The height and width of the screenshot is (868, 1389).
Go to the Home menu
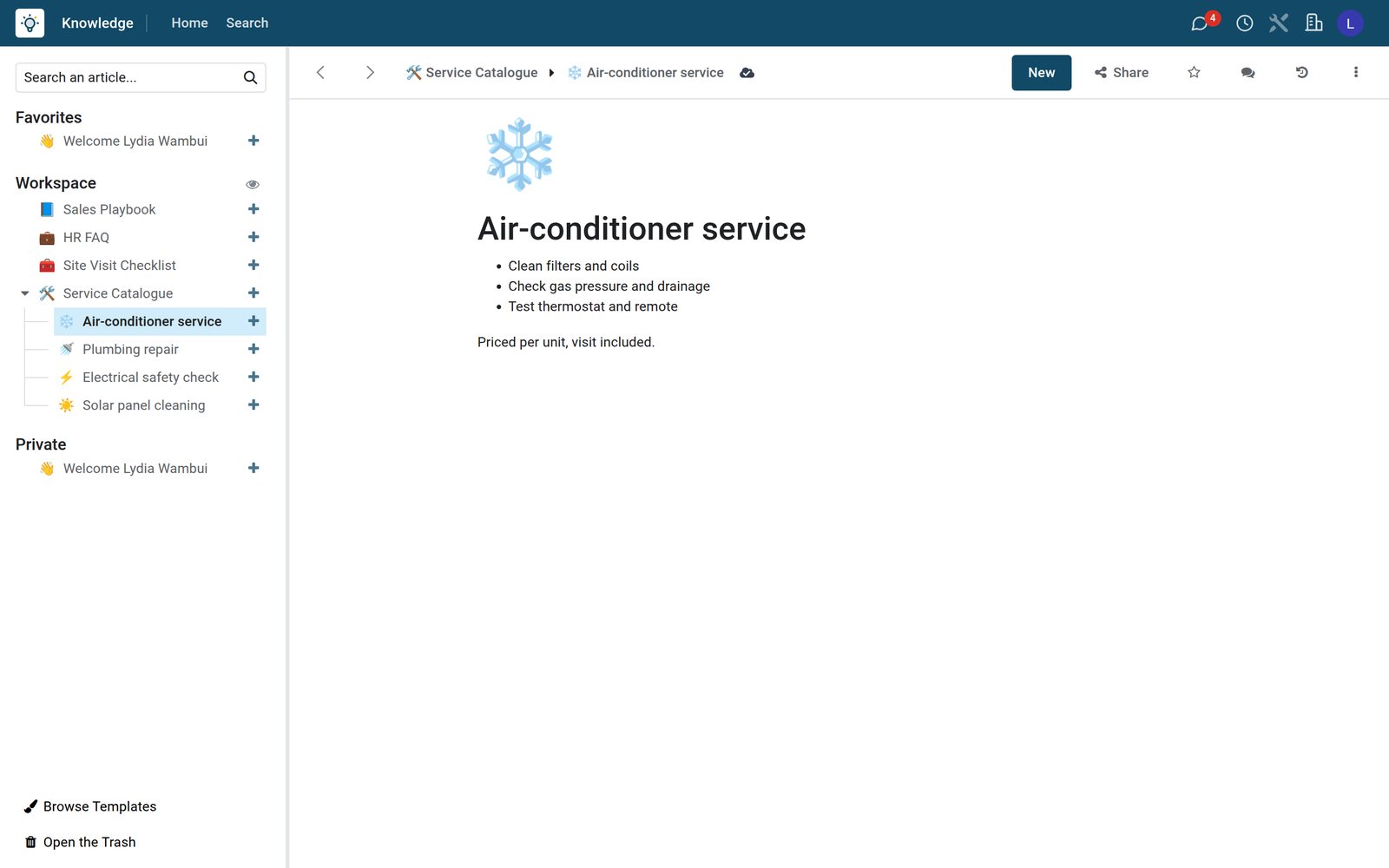pyautogui.click(x=189, y=23)
